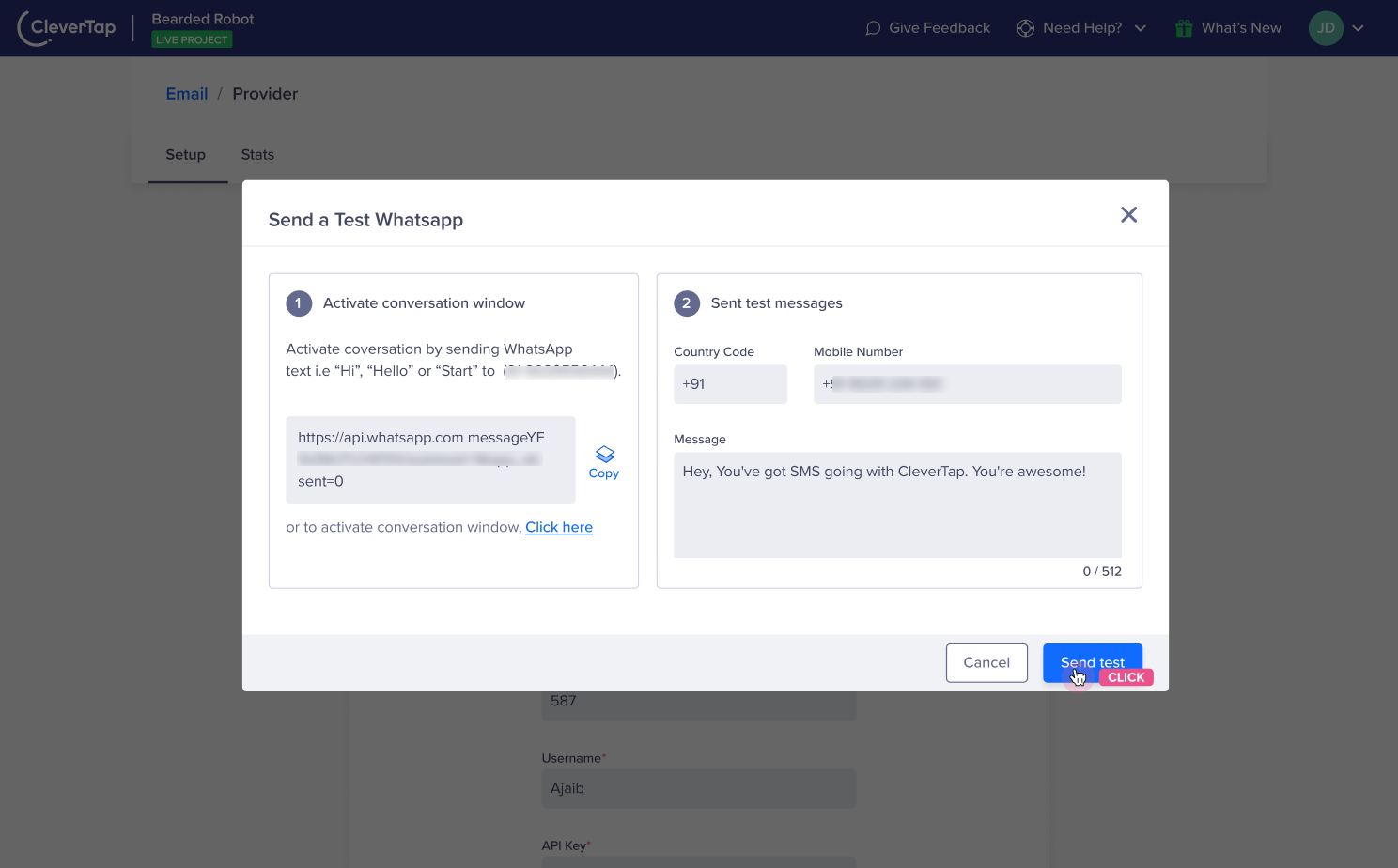The width and height of the screenshot is (1398, 868).
Task: Go to the Email breadcrumb
Action: click(x=187, y=94)
